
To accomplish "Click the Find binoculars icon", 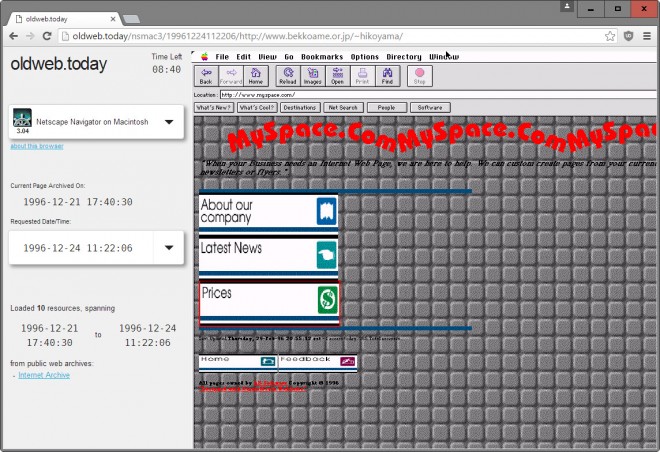I will pos(387,75).
